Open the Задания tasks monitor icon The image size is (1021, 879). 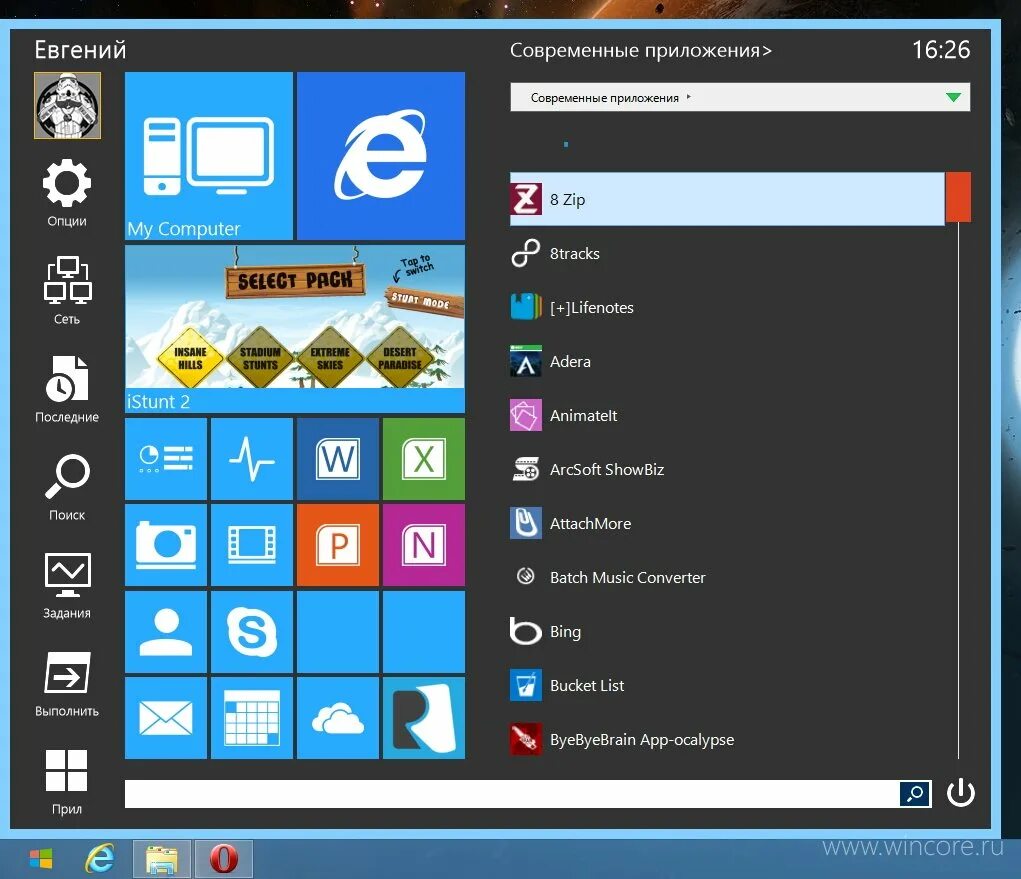[x=67, y=575]
